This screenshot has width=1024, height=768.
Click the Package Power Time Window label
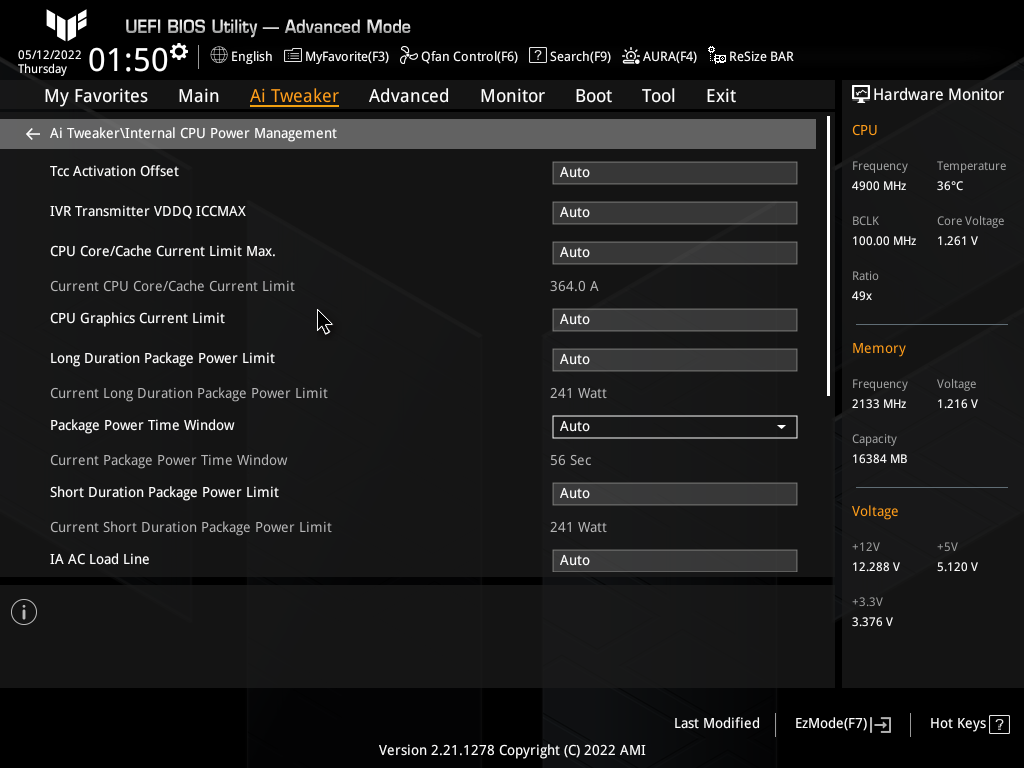(x=142, y=425)
